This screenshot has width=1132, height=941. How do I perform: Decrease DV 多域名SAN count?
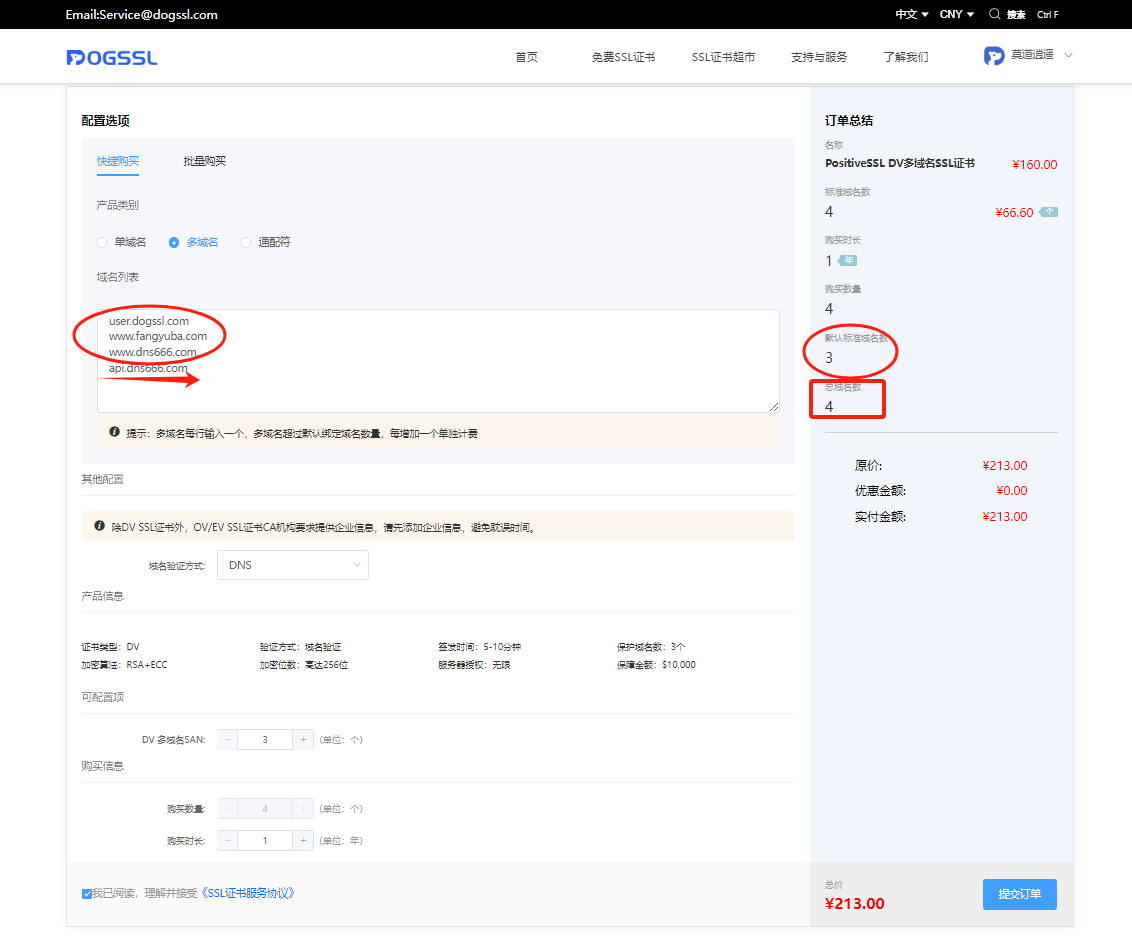click(227, 740)
